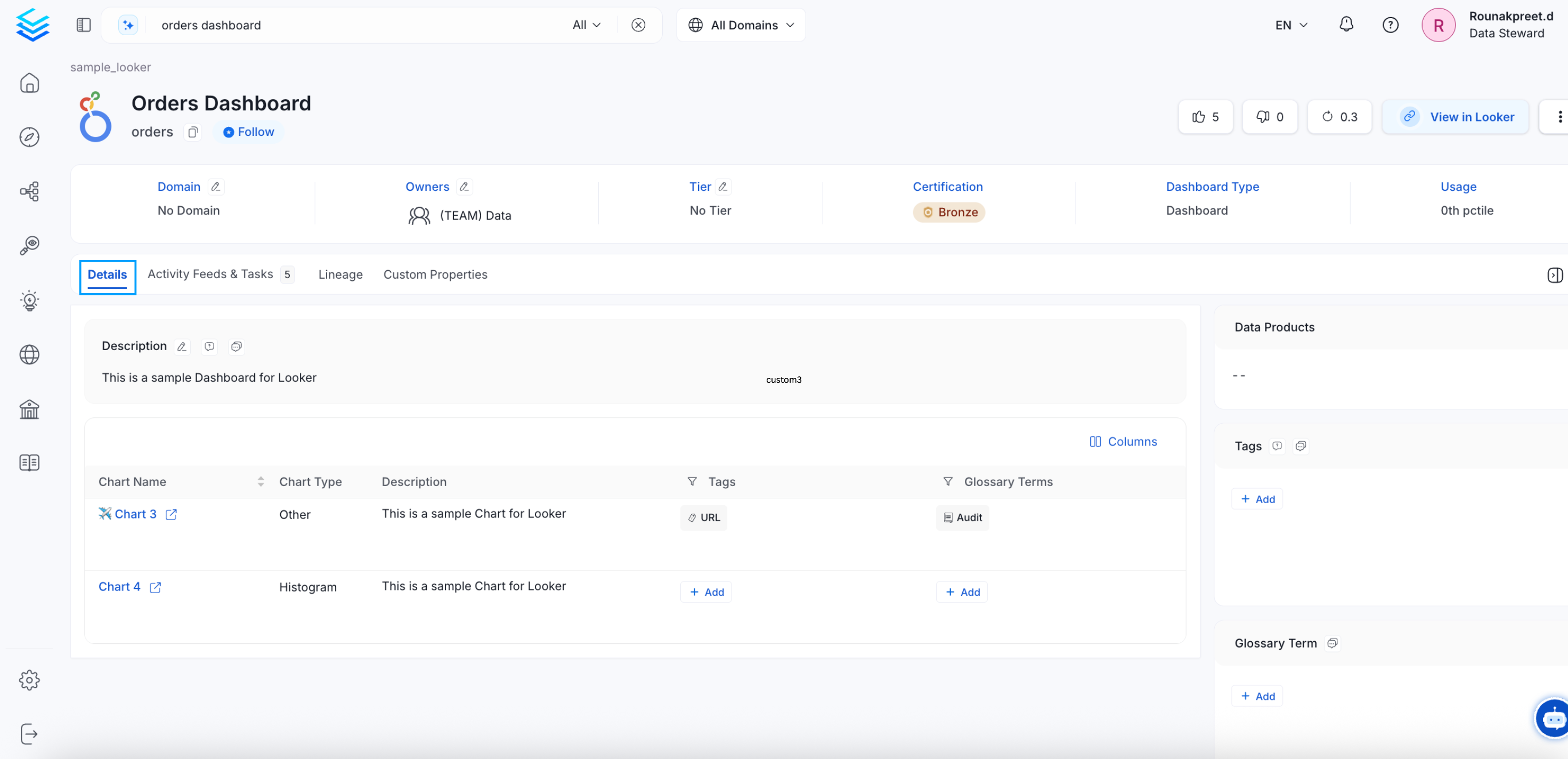Open the Insights lightbulb icon in sidebar
The width and height of the screenshot is (1568, 759).
(x=30, y=300)
